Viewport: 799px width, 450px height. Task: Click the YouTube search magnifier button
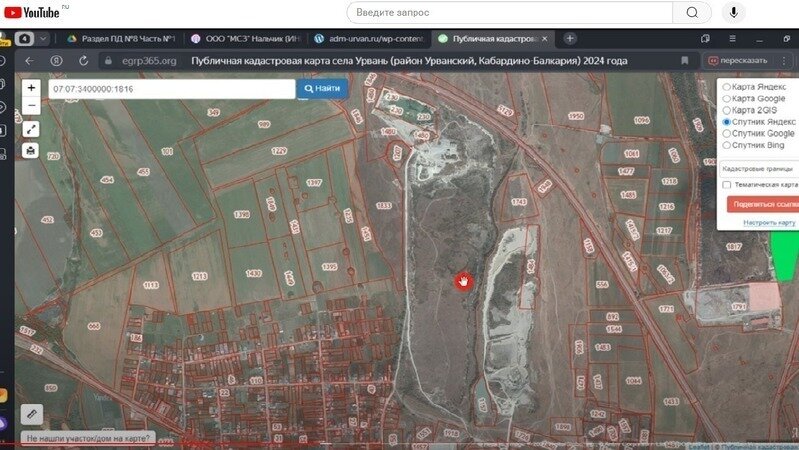(691, 12)
